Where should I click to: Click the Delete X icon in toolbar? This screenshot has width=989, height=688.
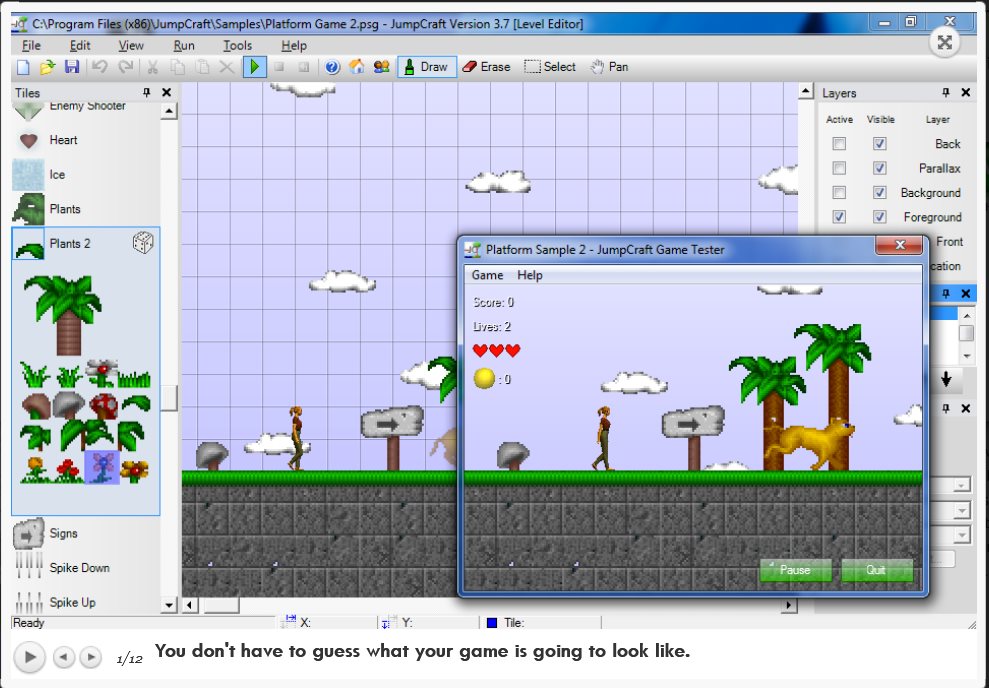click(x=226, y=67)
